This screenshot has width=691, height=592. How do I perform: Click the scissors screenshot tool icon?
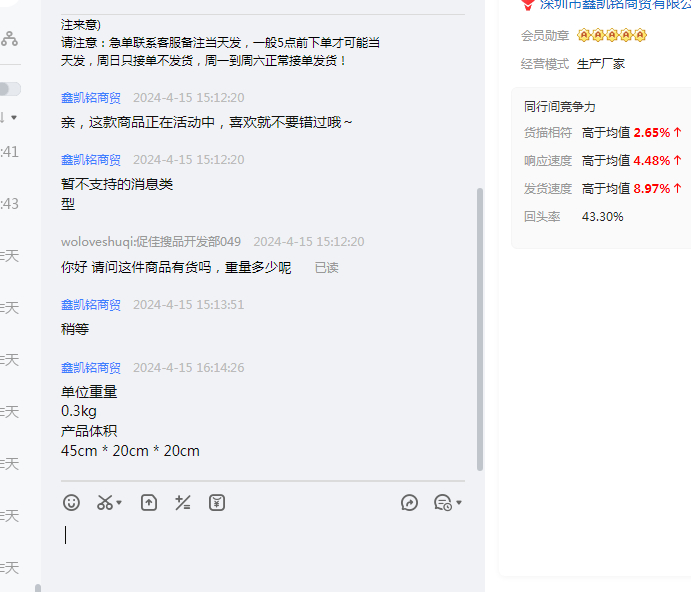click(105, 503)
